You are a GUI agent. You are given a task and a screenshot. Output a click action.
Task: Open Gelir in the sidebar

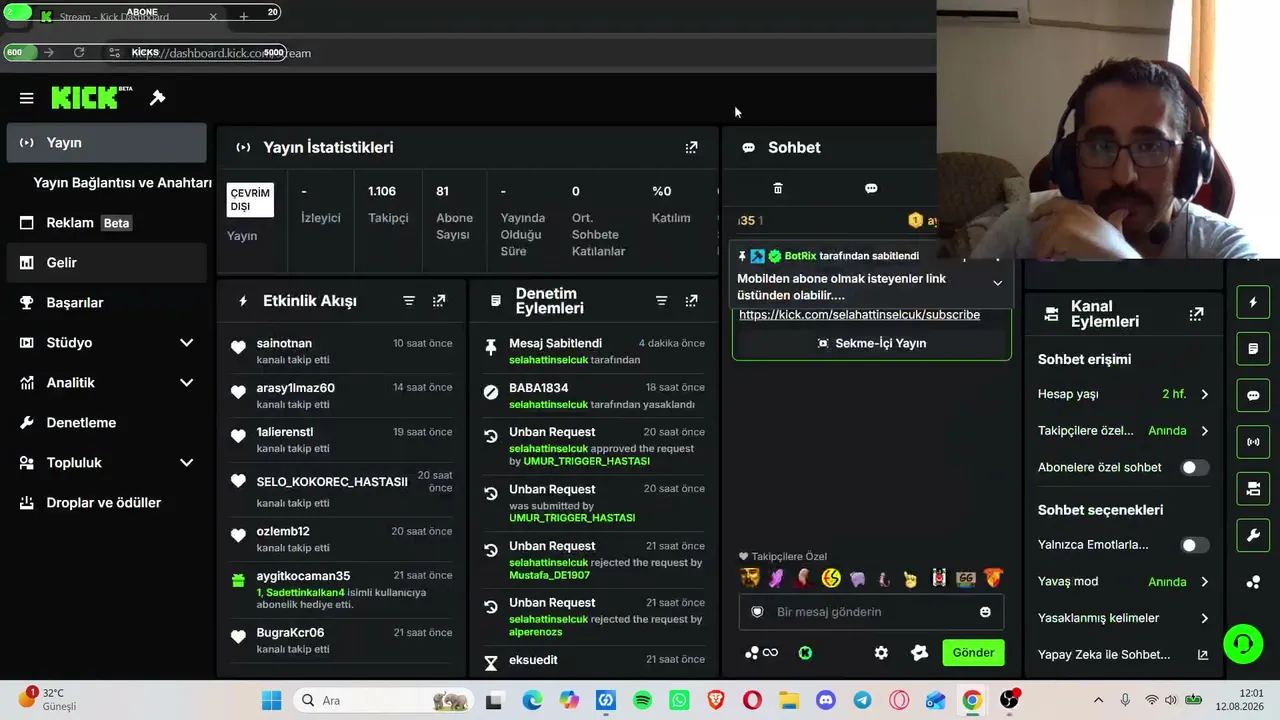(x=106, y=263)
